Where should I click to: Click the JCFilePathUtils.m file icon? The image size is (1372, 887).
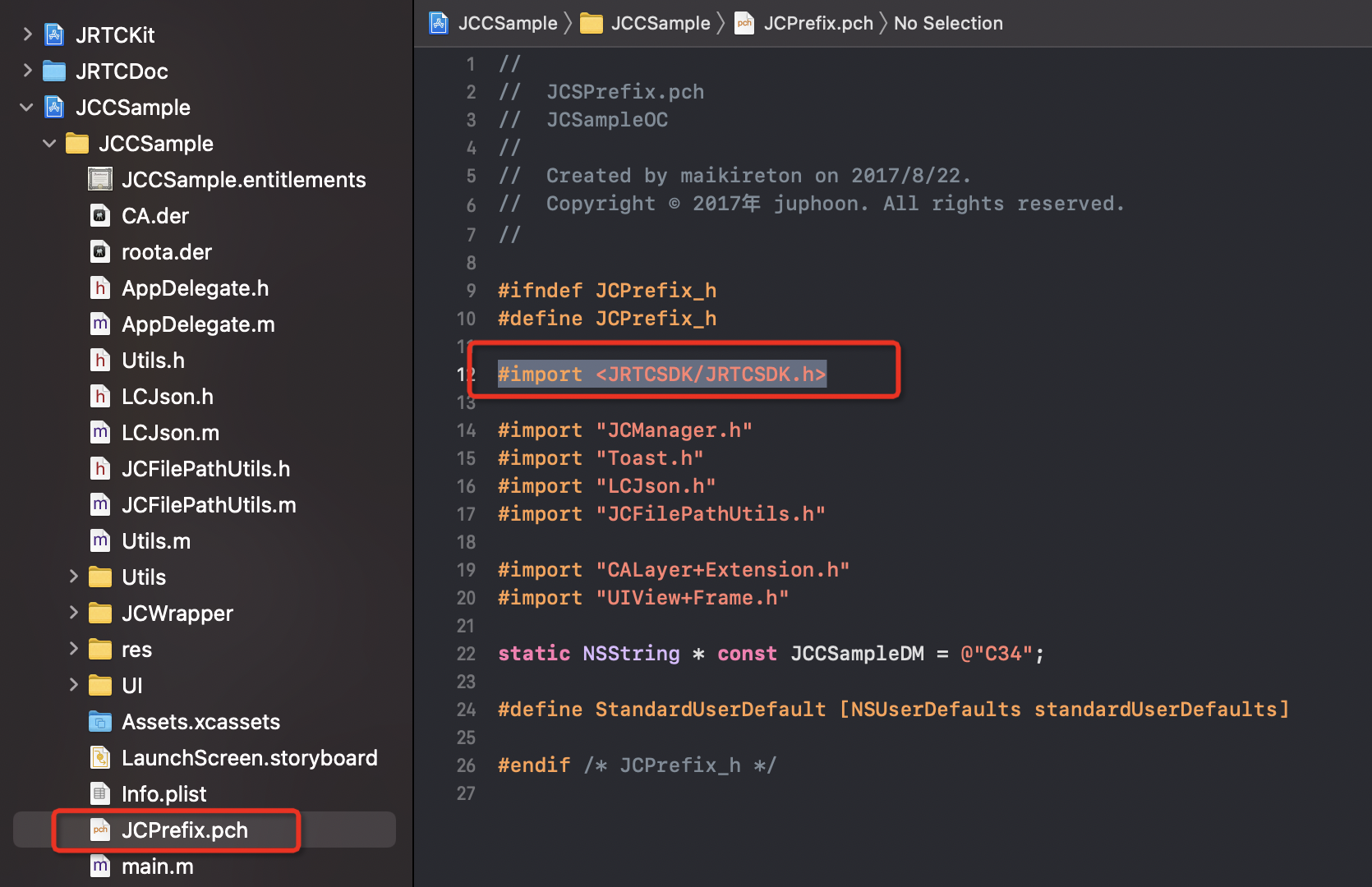click(100, 504)
